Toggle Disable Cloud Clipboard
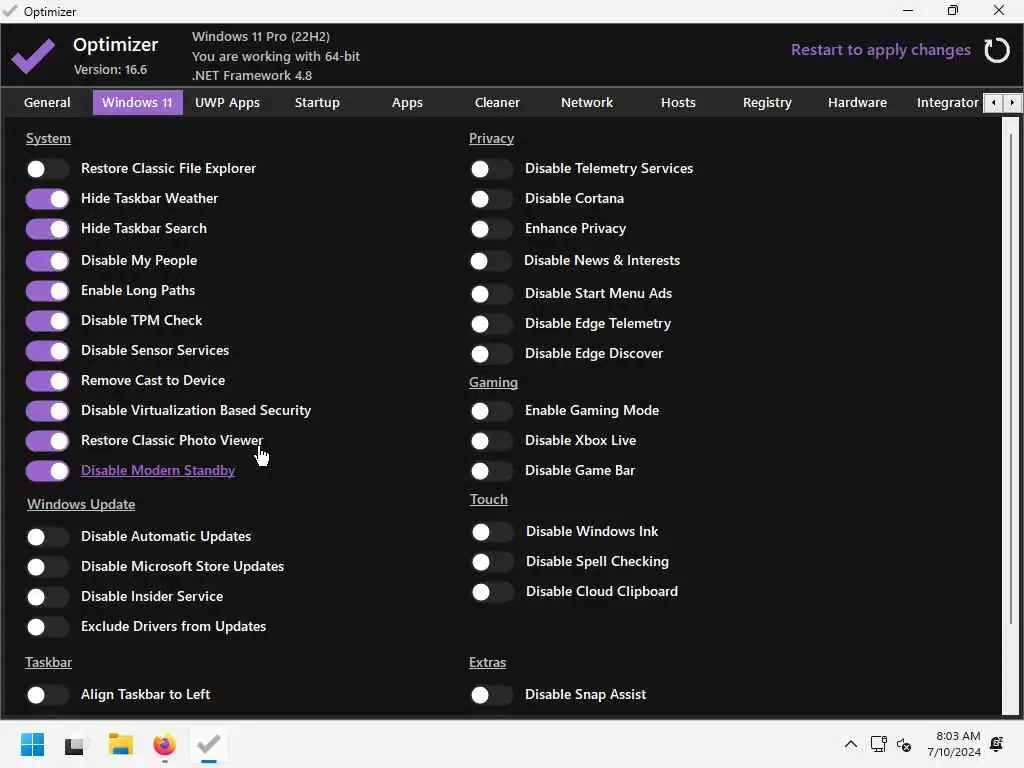The height and width of the screenshot is (768, 1024). pos(492,592)
